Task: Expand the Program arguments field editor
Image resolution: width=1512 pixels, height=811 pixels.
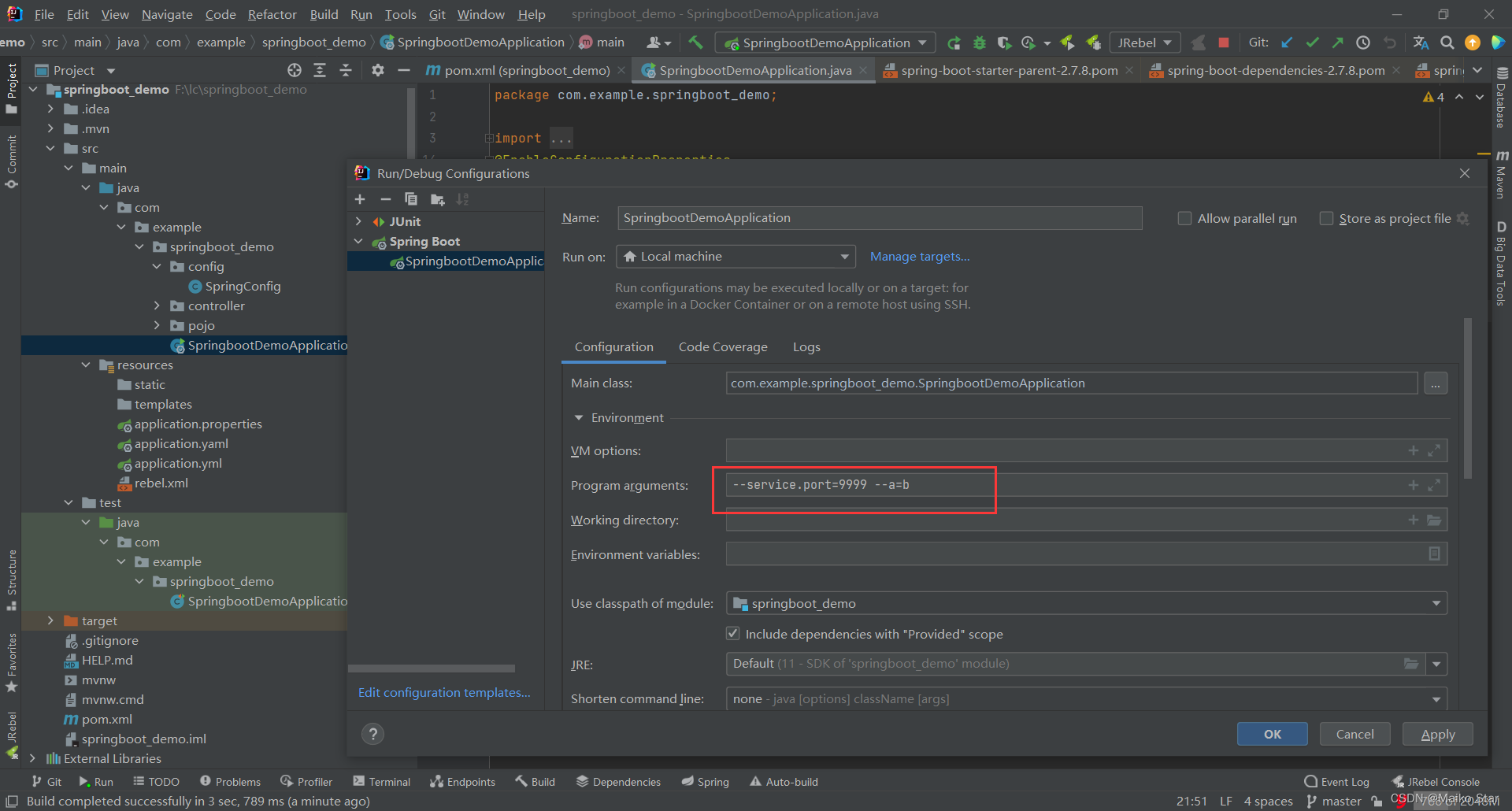Action: pyautogui.click(x=1434, y=485)
